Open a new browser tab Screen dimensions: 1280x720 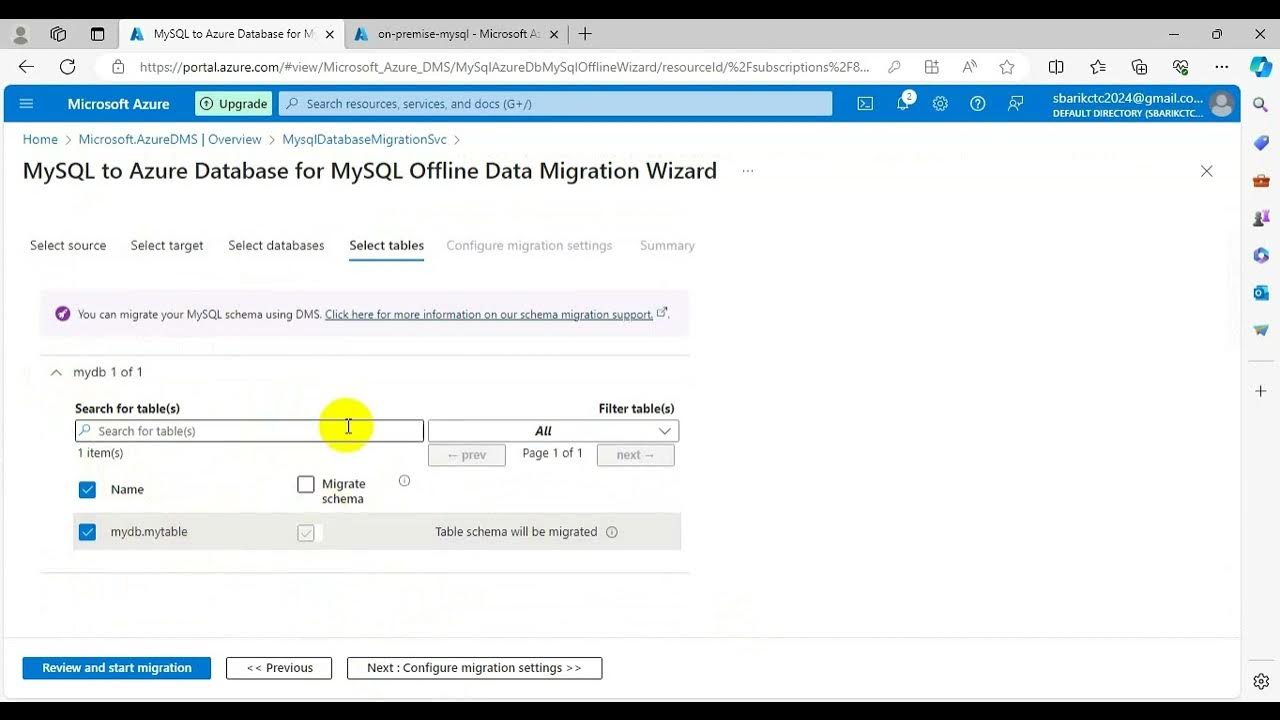[x=585, y=34]
